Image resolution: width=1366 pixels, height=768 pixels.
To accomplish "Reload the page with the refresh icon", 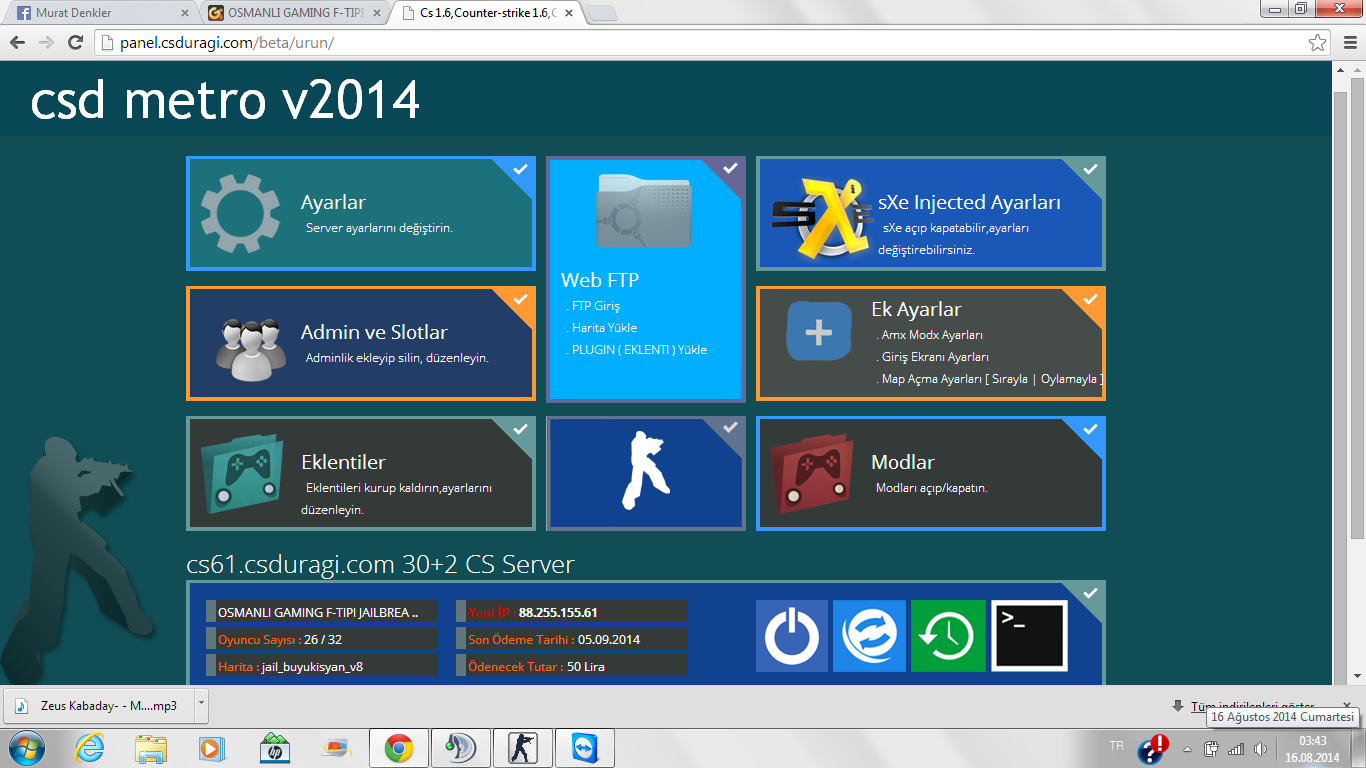I will [x=75, y=43].
